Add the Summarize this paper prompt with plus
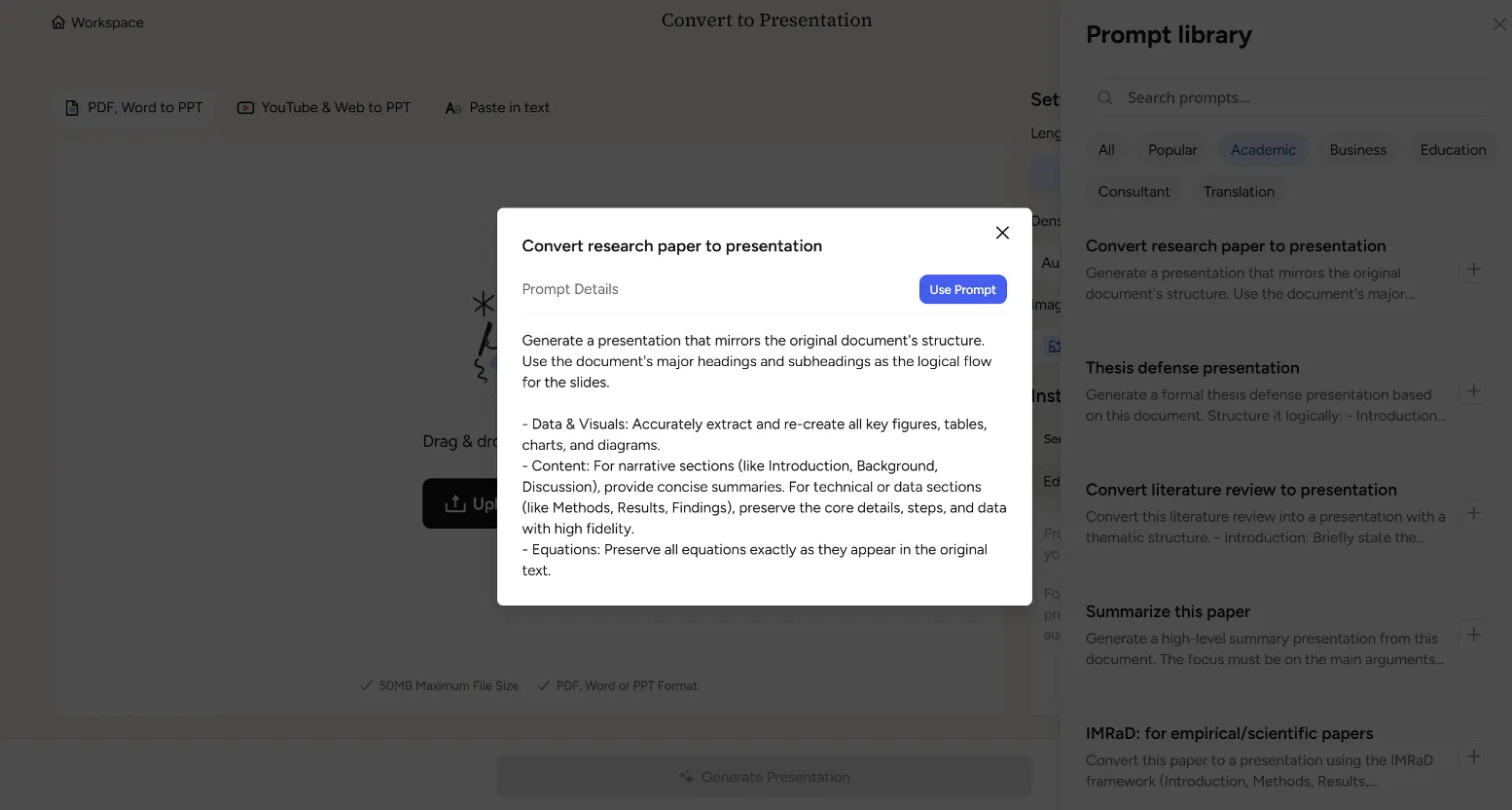 click(x=1473, y=635)
